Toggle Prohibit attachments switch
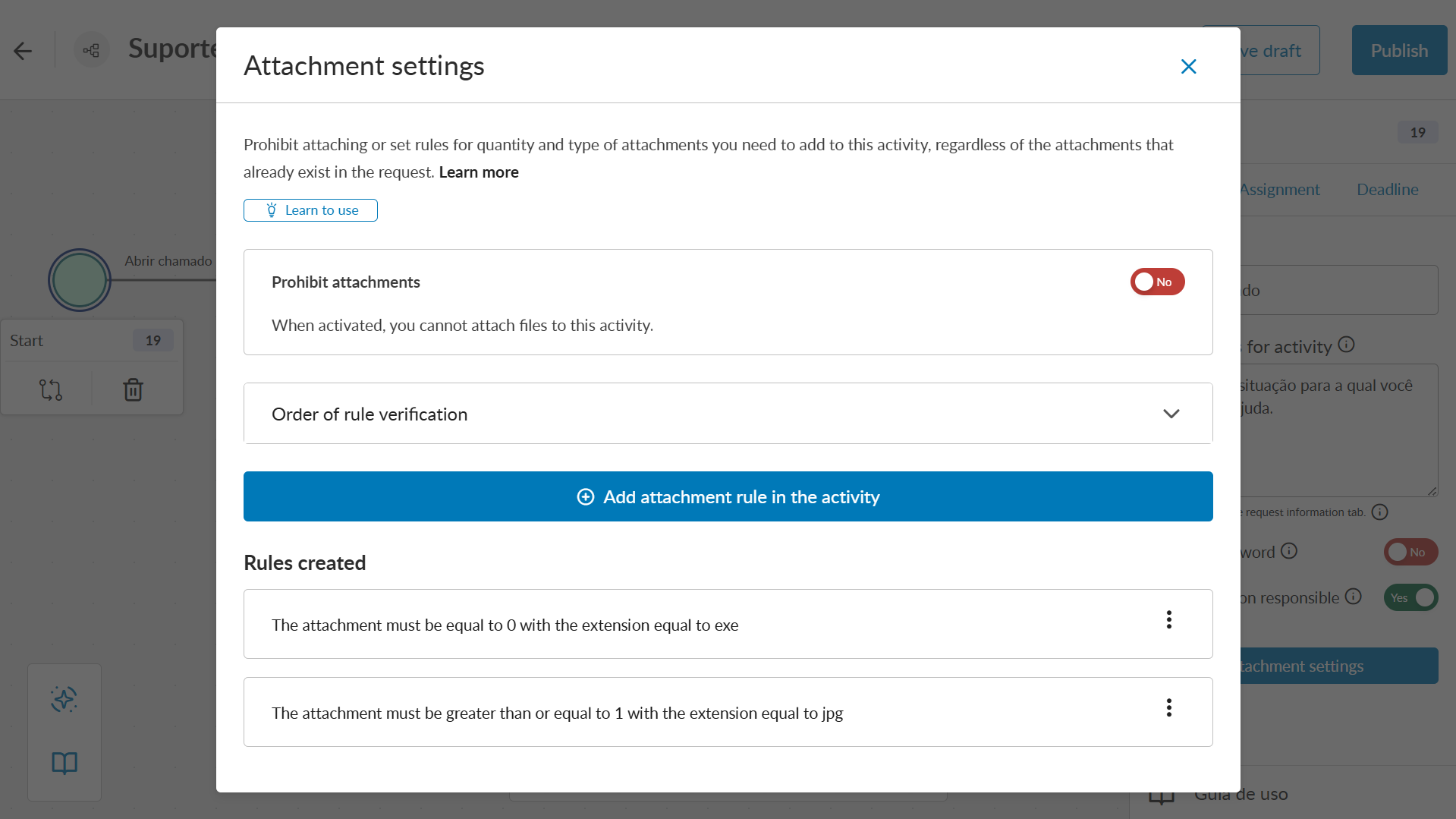Image resolution: width=1456 pixels, height=819 pixels. click(1157, 282)
